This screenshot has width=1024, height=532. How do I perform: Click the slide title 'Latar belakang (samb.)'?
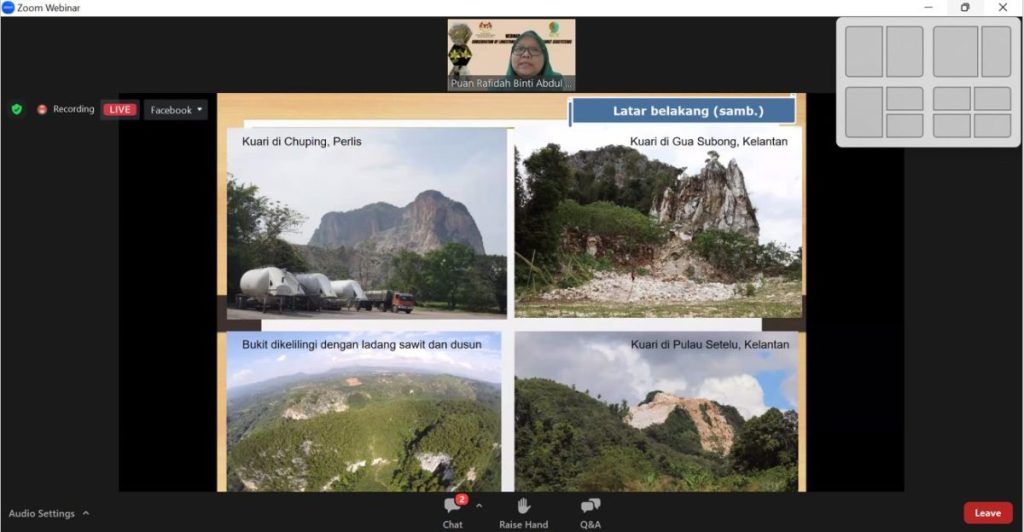[688, 111]
